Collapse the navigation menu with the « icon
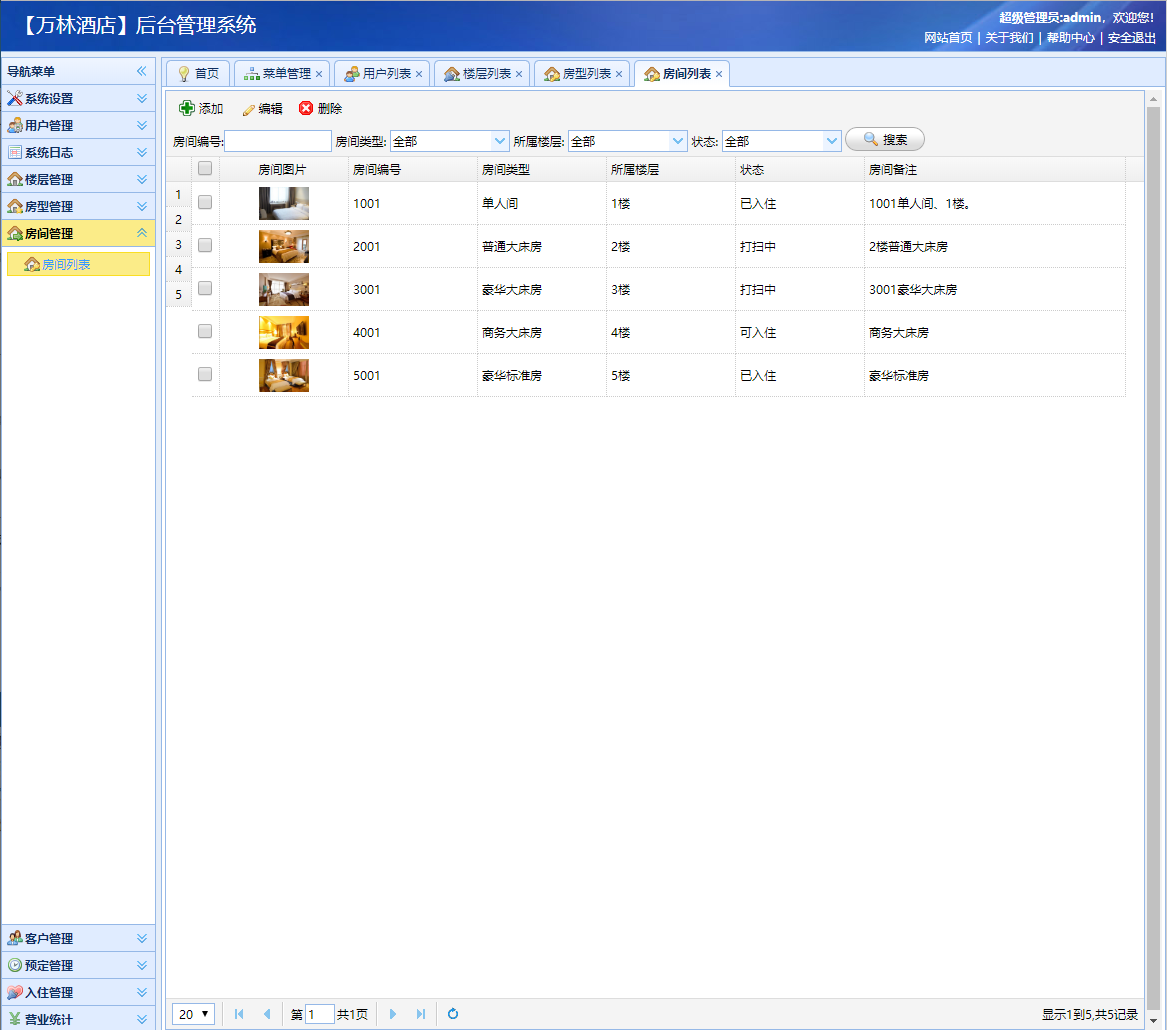Image resolution: width=1167 pixels, height=1030 pixels. pyautogui.click(x=143, y=71)
